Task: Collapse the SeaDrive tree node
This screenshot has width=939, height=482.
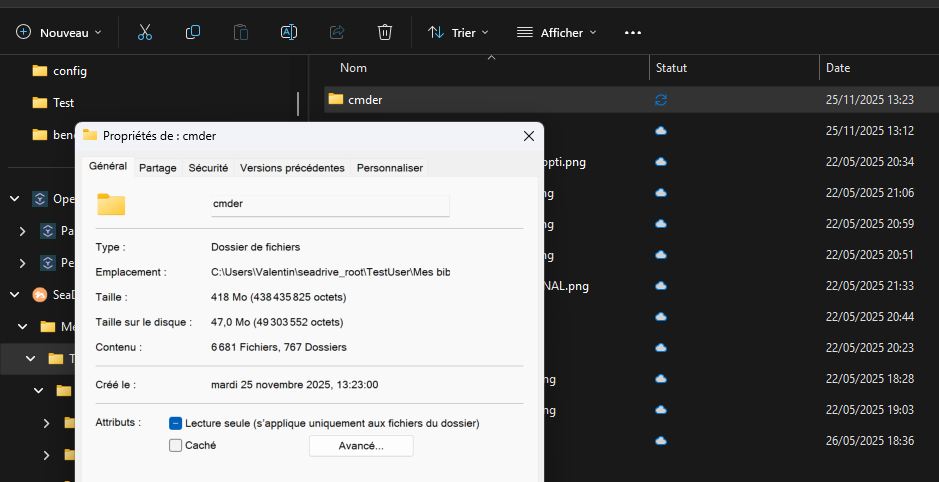Action: coord(15,294)
